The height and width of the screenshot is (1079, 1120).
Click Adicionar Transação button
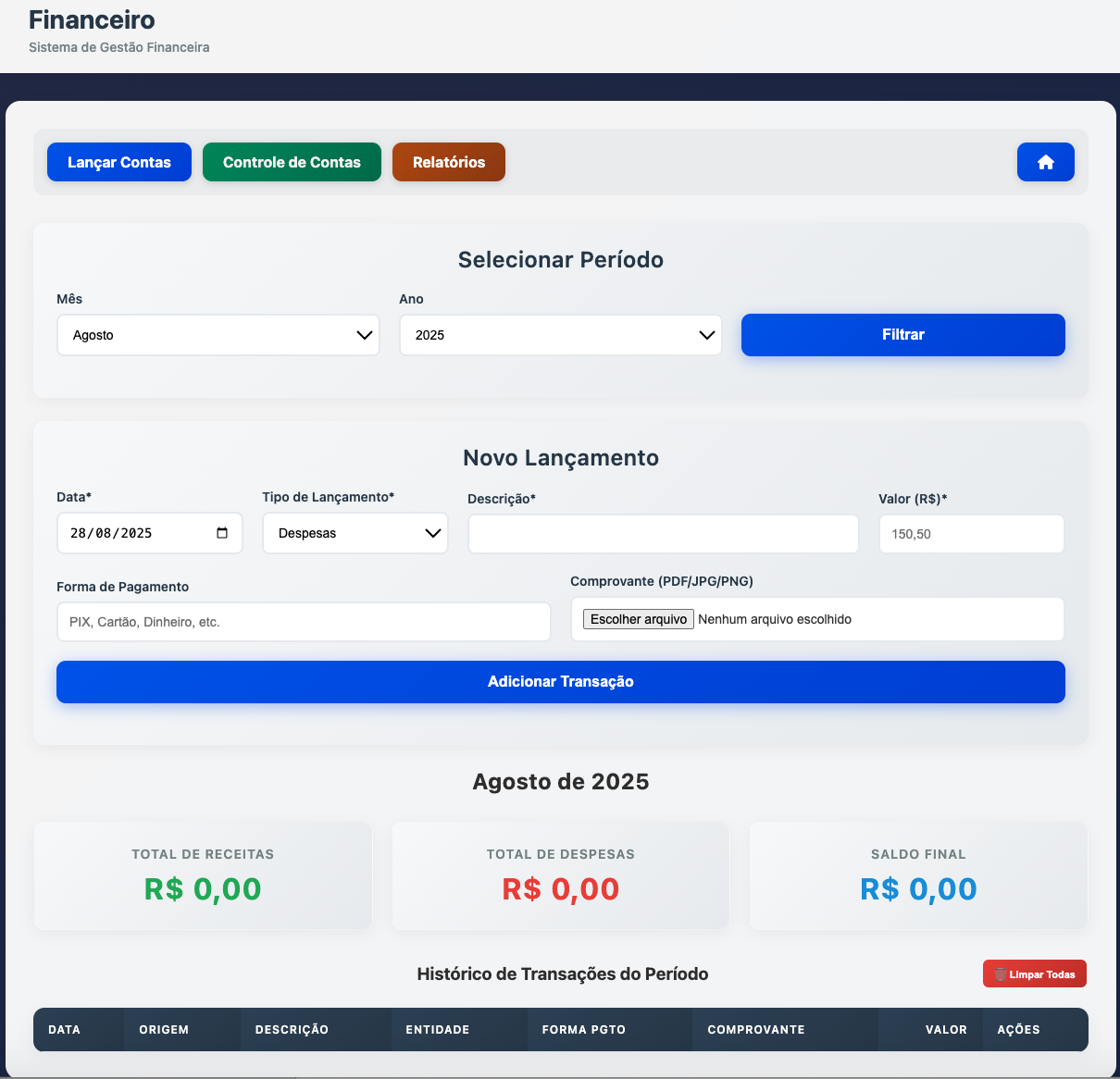(x=560, y=682)
